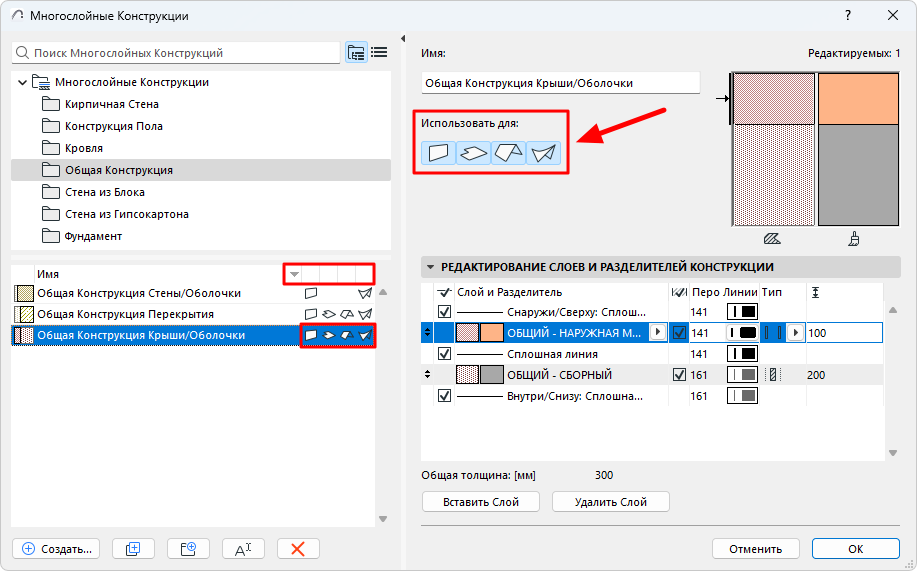This screenshot has height=571, width=917.
Task: Click sort arrow in Имя list header
Action: pos(294,274)
